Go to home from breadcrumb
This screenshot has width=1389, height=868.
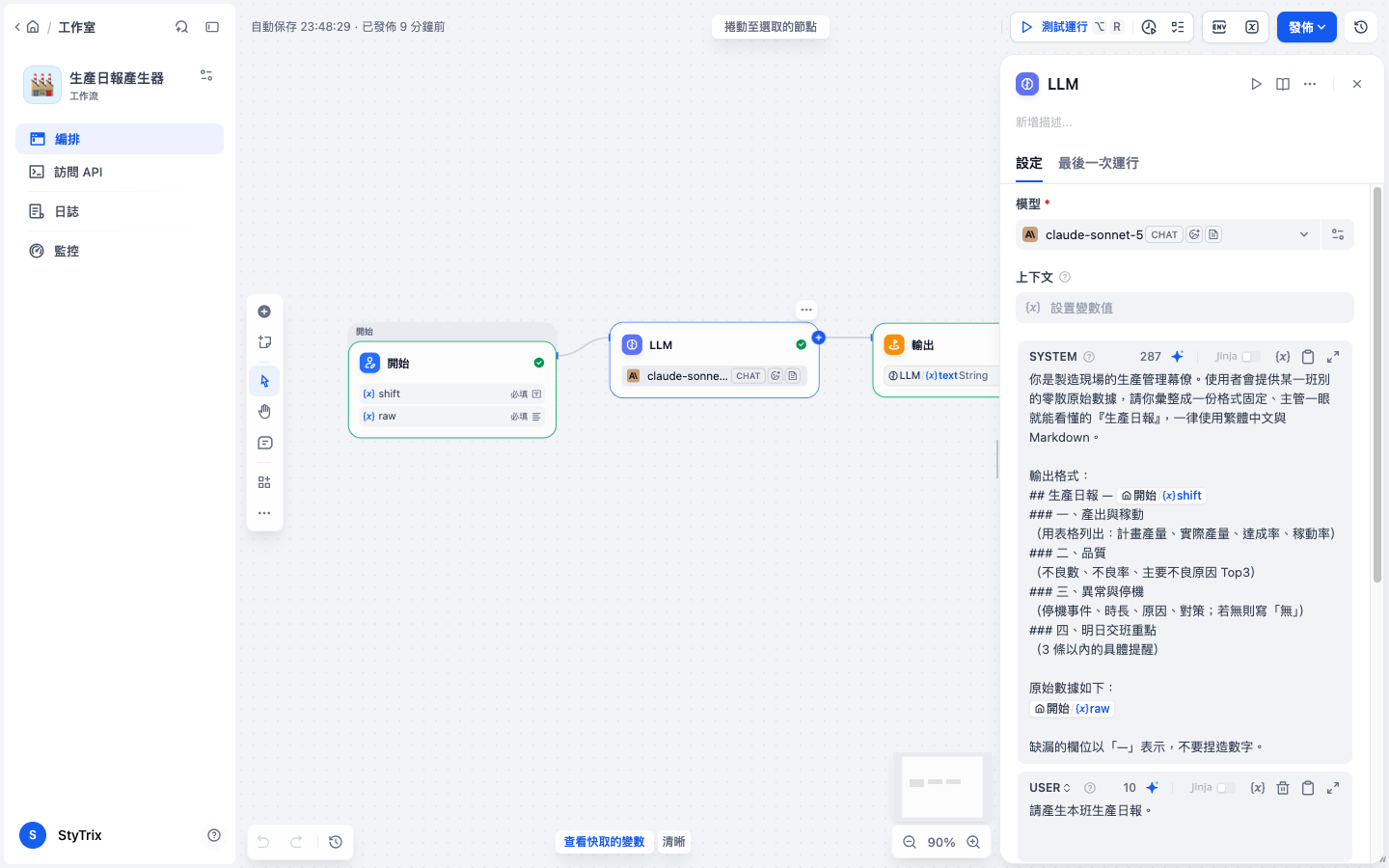coord(33,27)
